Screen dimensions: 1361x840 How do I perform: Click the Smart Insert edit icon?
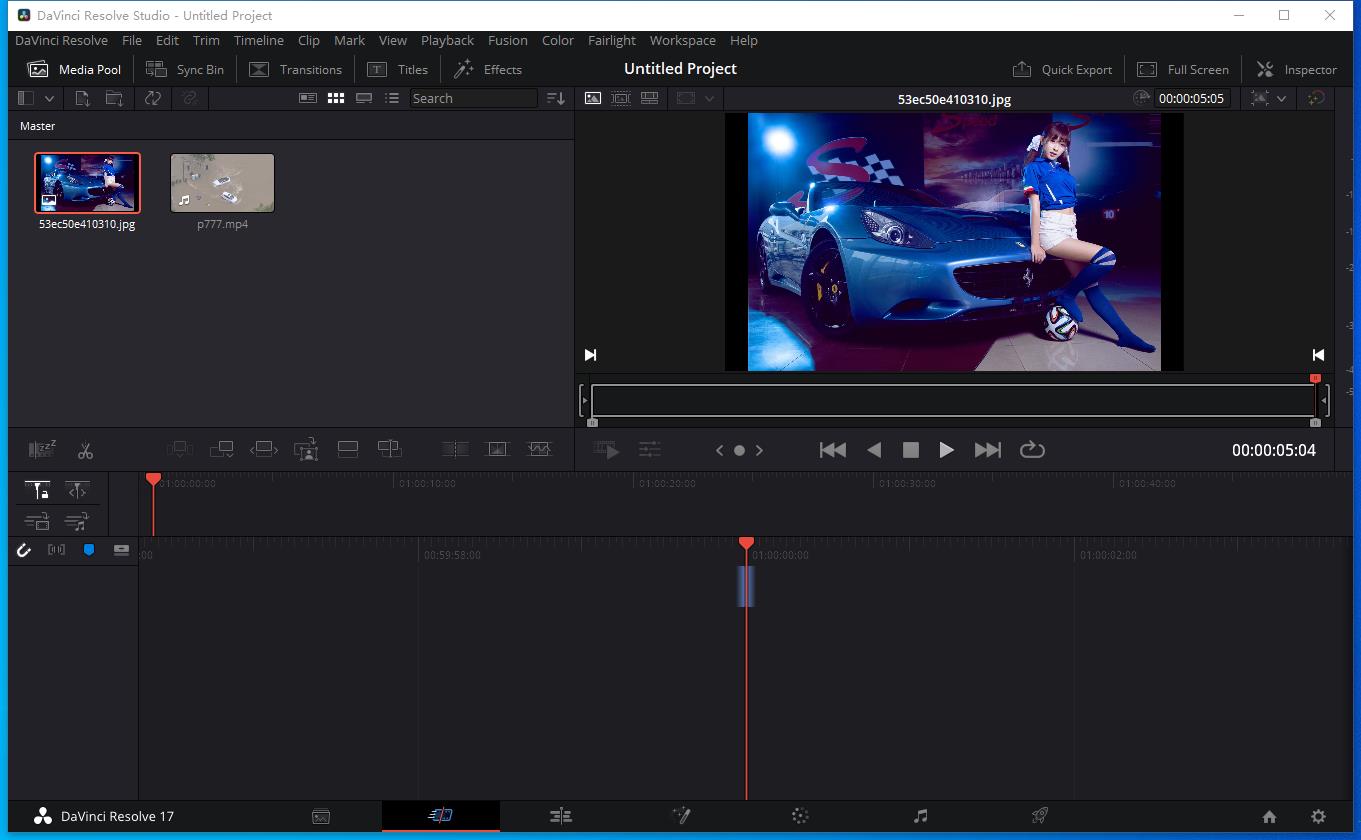click(179, 450)
